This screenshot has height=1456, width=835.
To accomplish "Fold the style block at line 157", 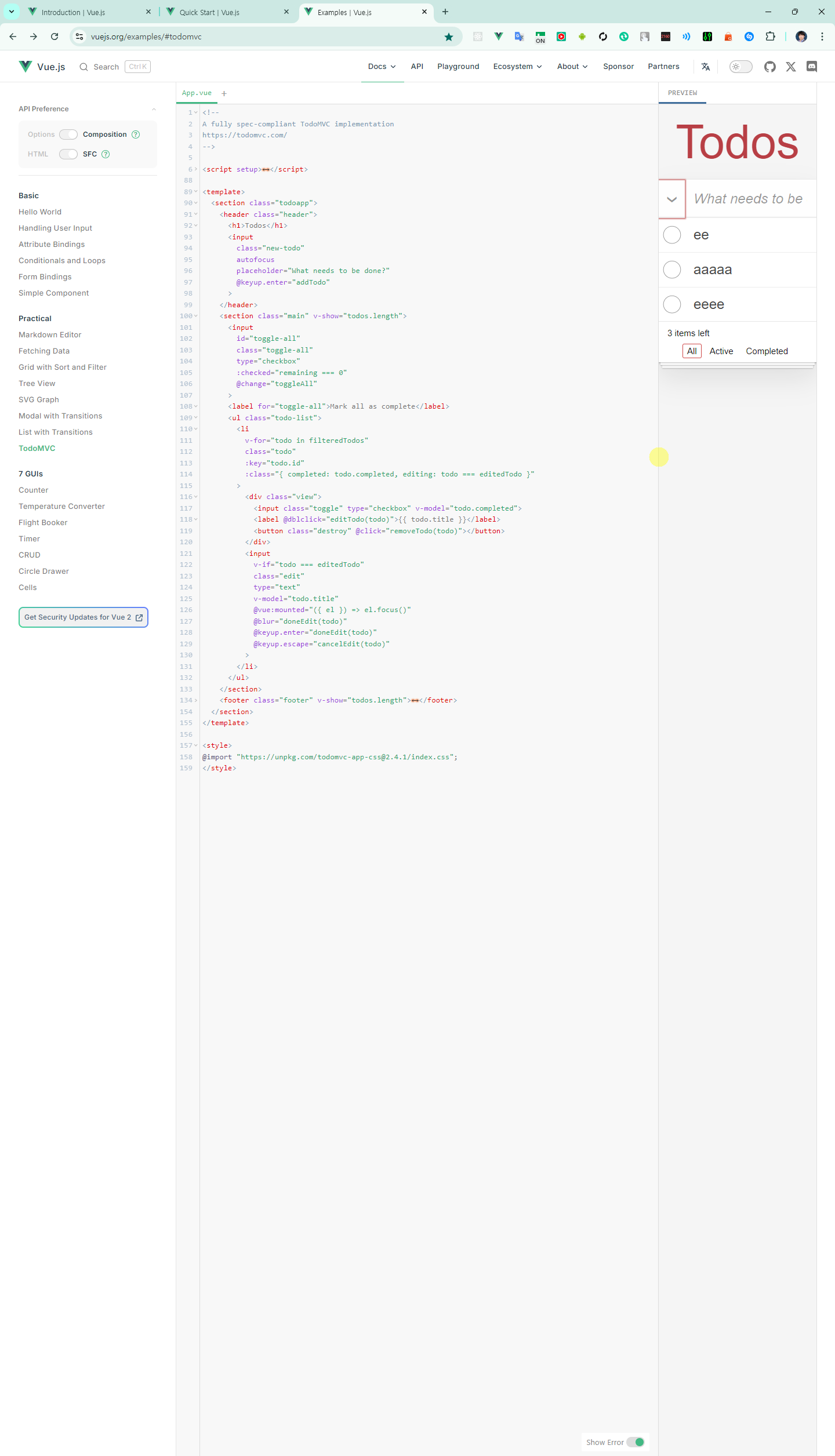I will [x=196, y=745].
